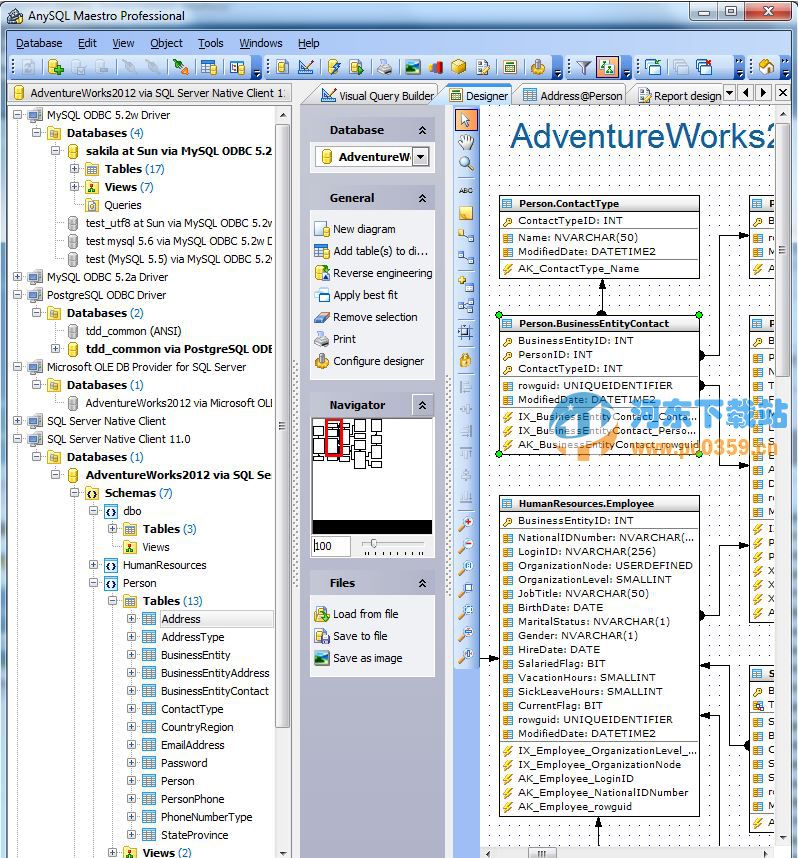798x858 pixels.
Task: Switch to Report design tab
Action: click(x=680, y=96)
